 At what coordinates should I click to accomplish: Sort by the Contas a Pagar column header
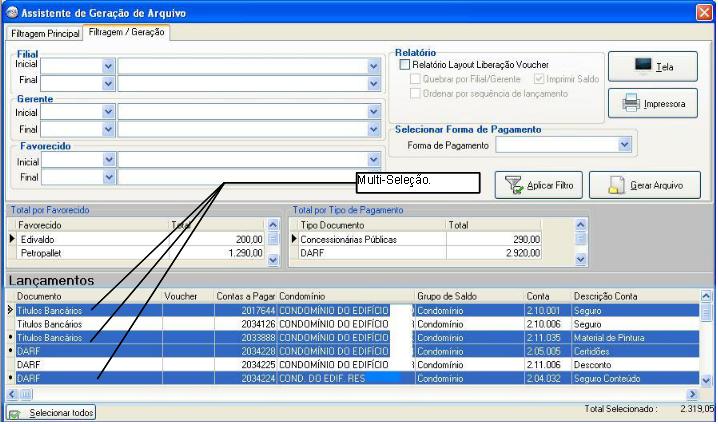pyautogui.click(x=244, y=297)
